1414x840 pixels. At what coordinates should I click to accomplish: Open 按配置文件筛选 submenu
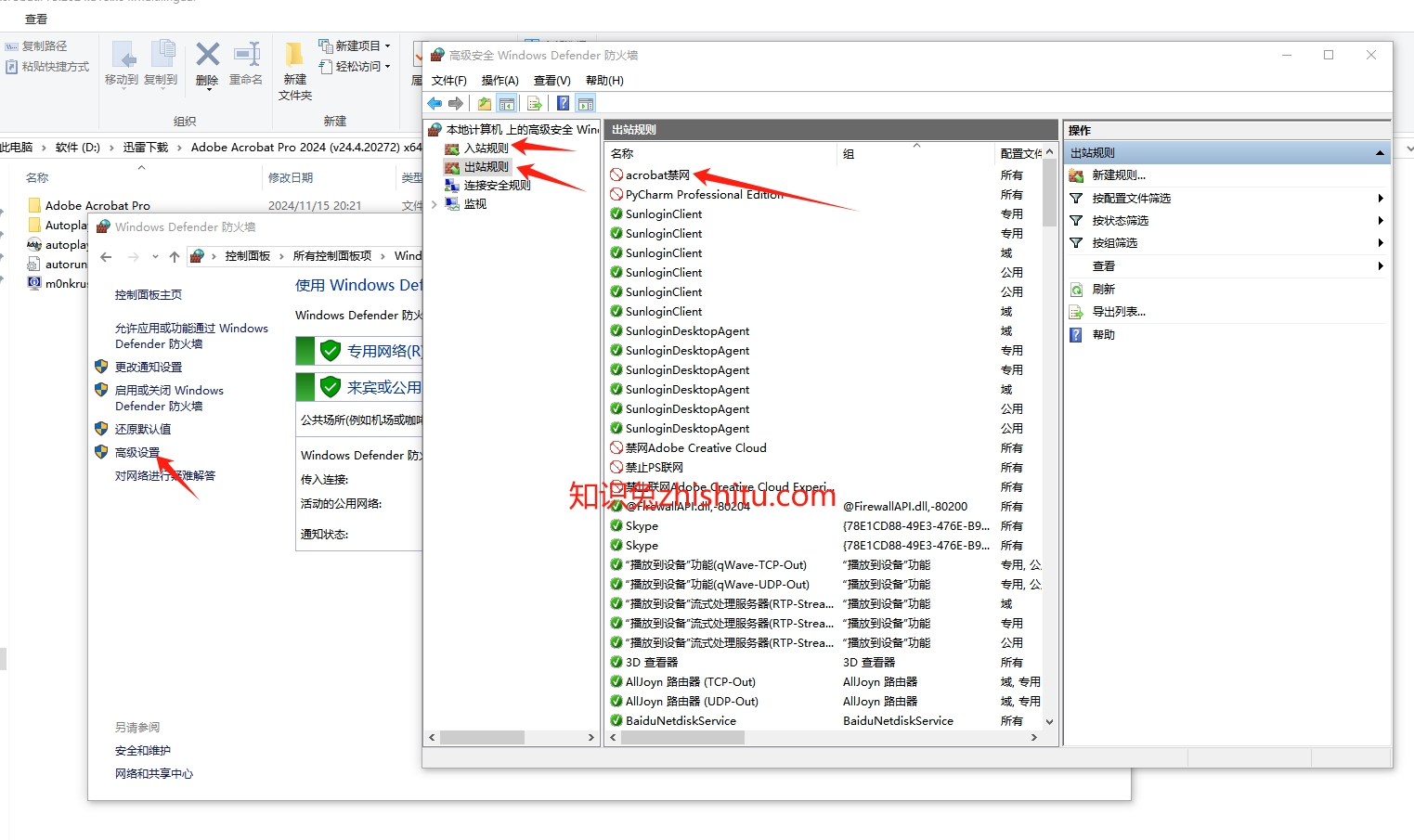[x=1131, y=199]
